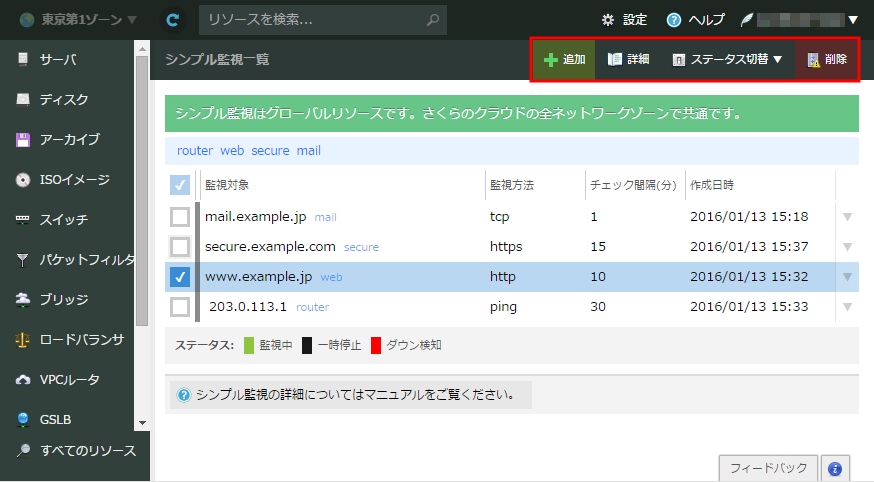This screenshot has height=482, width=874.
Task: Click the sidebar scrollbar down arrow
Action: [x=142, y=424]
